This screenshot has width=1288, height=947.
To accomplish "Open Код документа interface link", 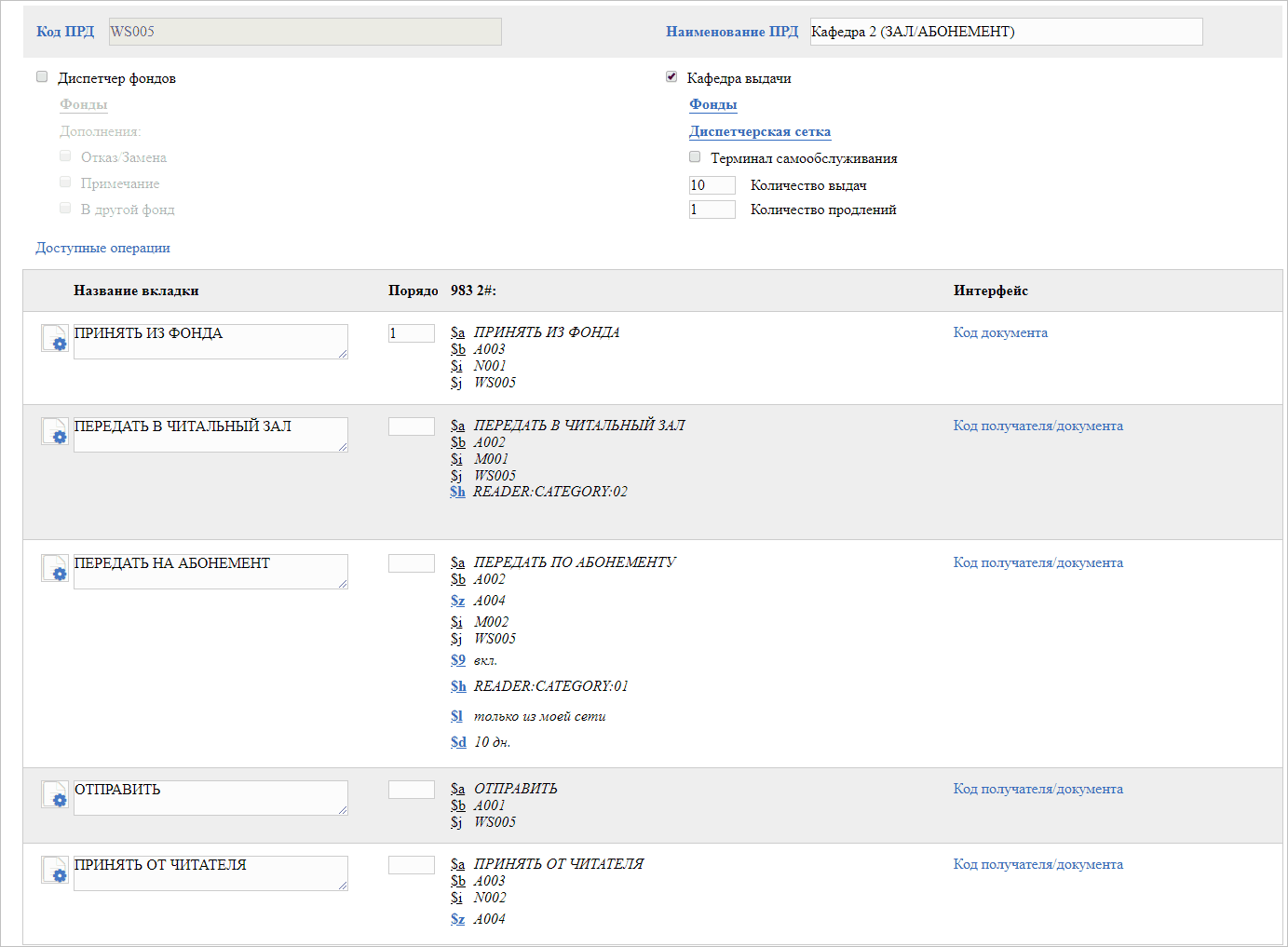I will point(999,332).
